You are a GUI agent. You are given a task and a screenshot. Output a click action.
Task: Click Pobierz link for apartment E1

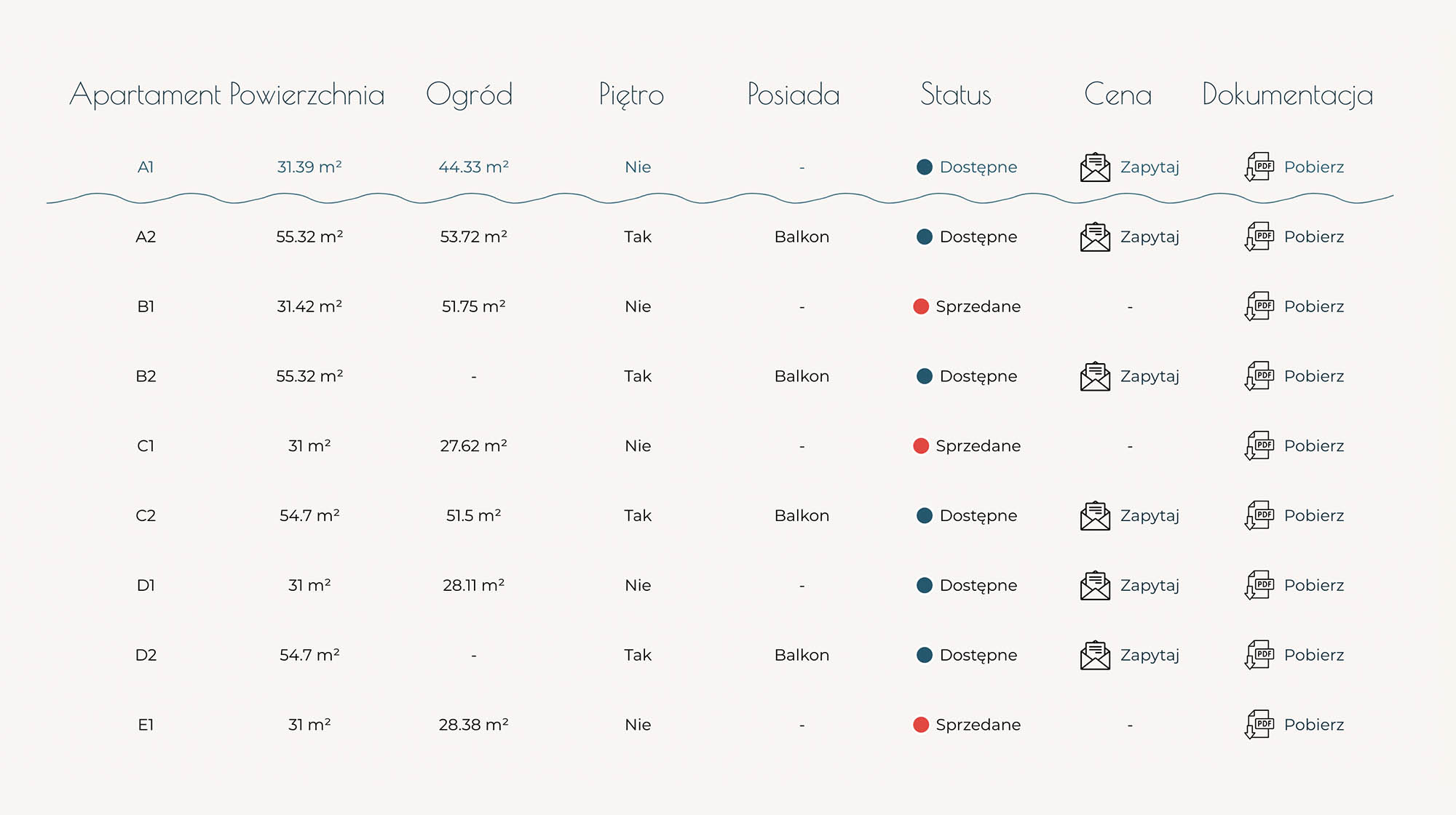click(x=1314, y=725)
